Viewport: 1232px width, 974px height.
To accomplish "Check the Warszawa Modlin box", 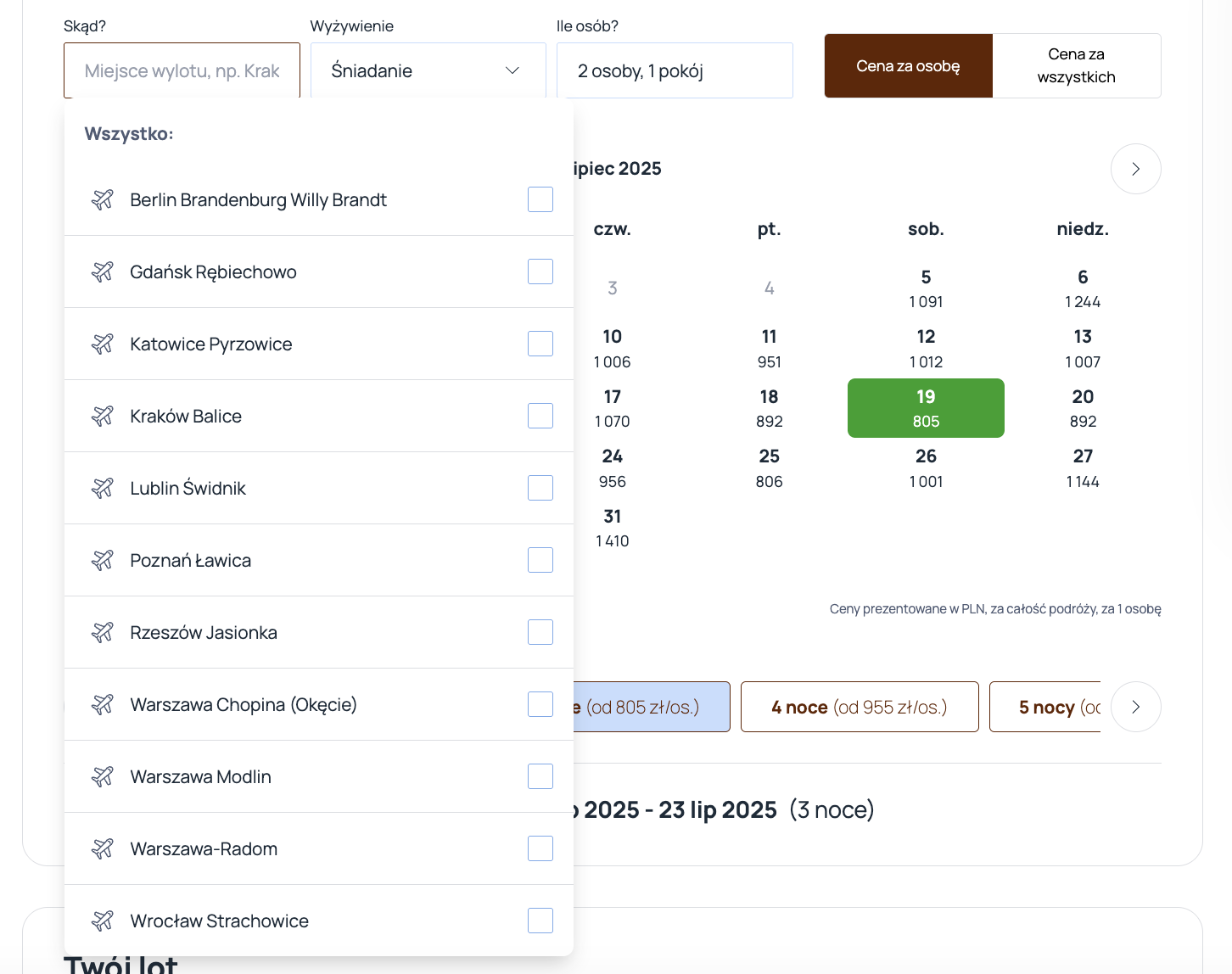I will [x=540, y=776].
